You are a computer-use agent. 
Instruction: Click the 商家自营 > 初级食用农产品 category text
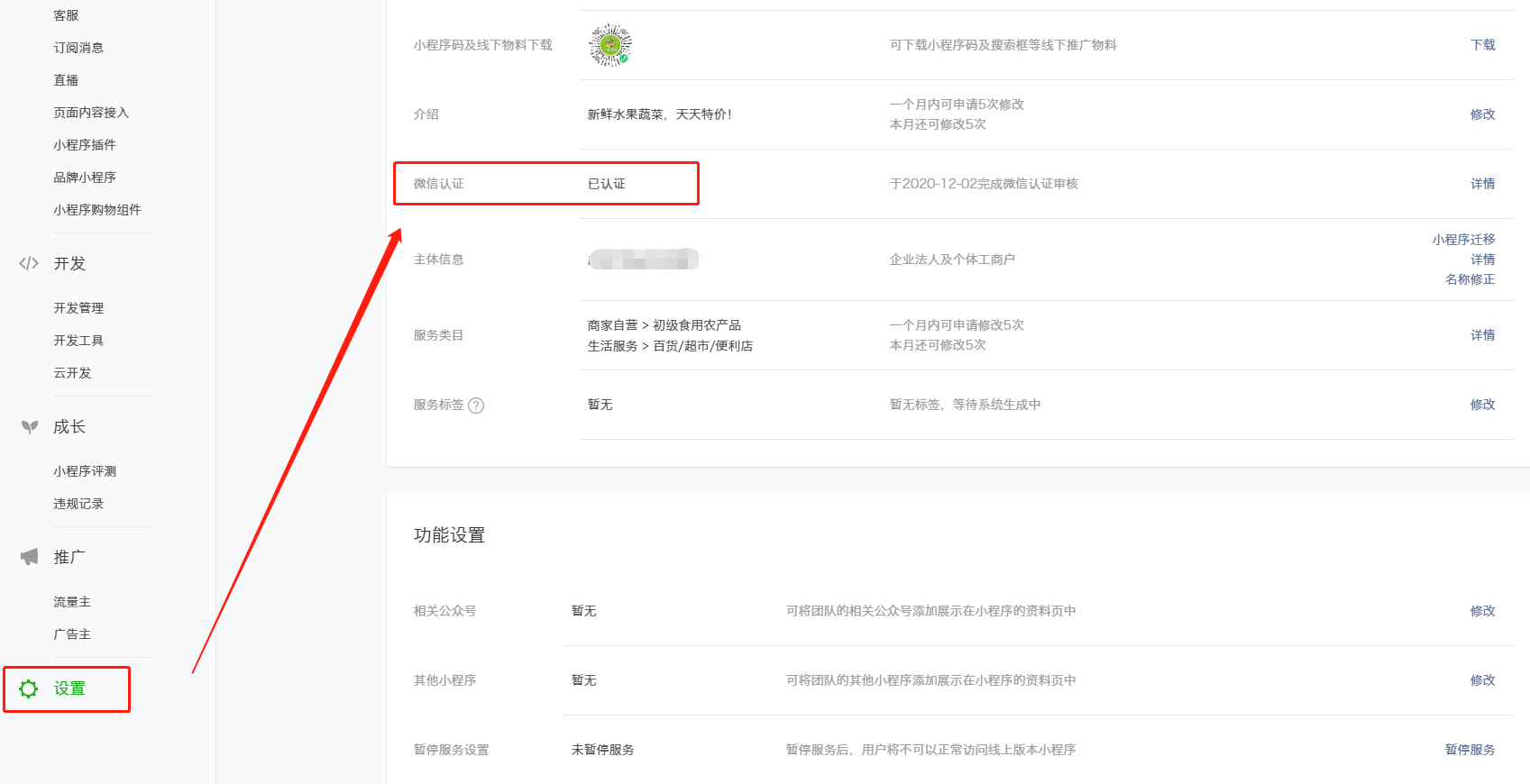[x=664, y=325]
